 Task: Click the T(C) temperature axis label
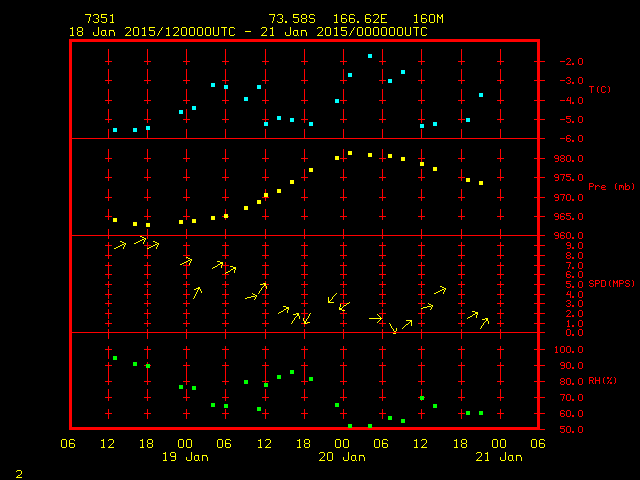(x=599, y=89)
